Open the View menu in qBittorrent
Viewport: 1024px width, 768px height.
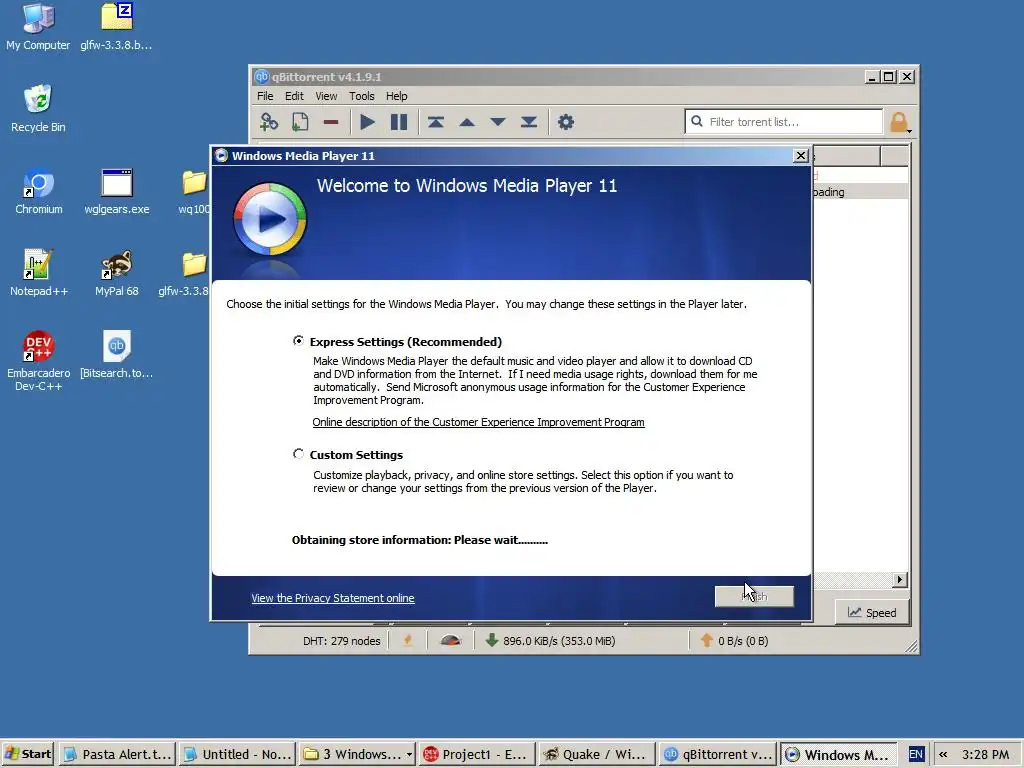tap(326, 96)
